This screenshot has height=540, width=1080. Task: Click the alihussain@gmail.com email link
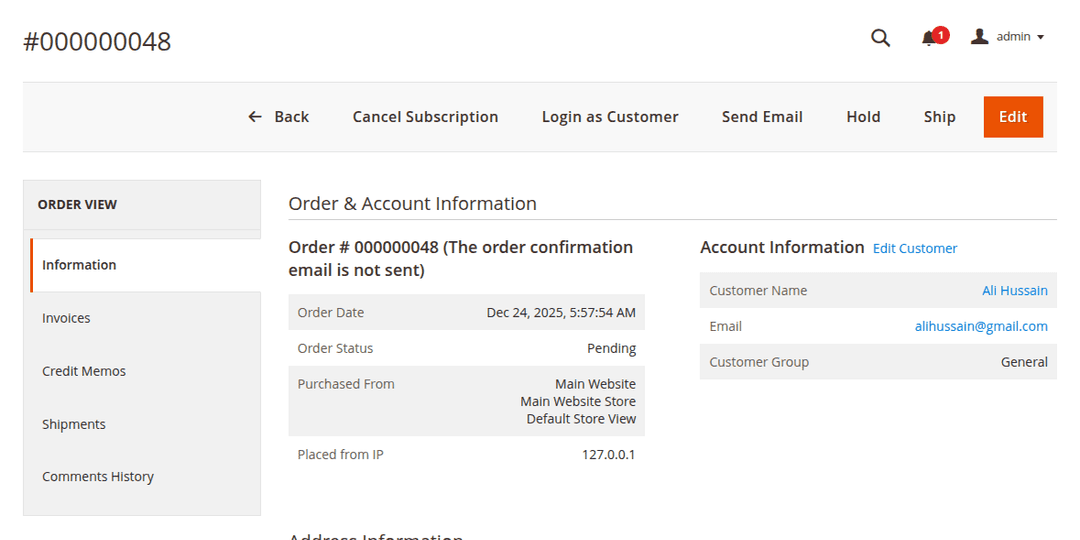pyautogui.click(x=981, y=326)
